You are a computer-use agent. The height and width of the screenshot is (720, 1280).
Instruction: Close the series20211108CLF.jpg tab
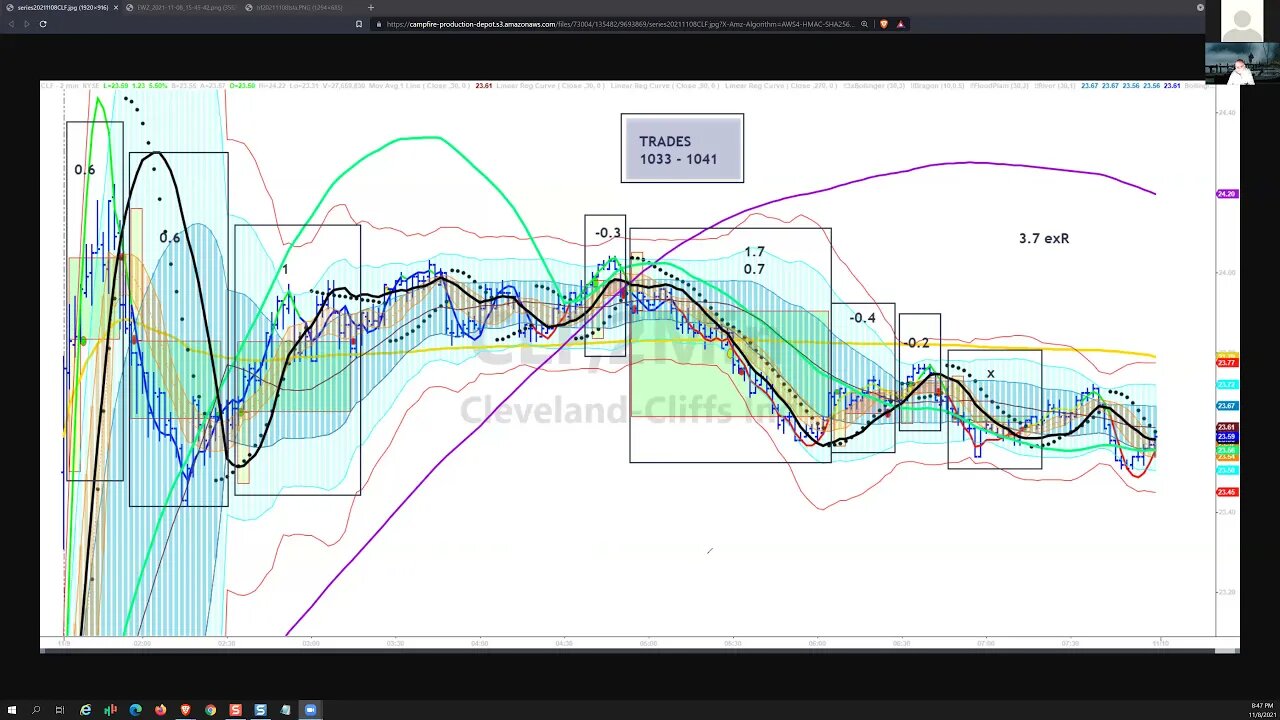[115, 7]
